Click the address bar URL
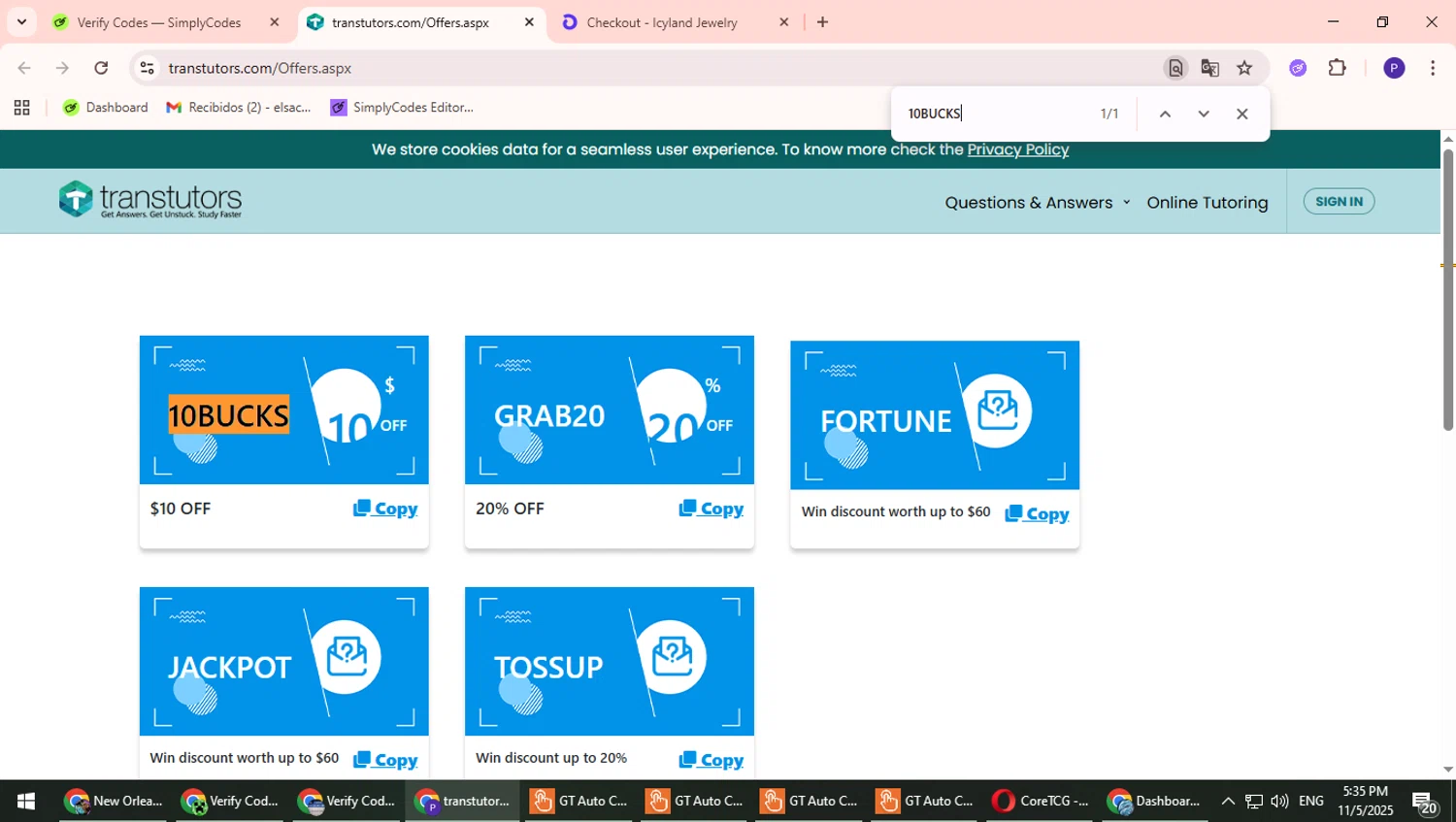The image size is (1456, 822). click(260, 68)
